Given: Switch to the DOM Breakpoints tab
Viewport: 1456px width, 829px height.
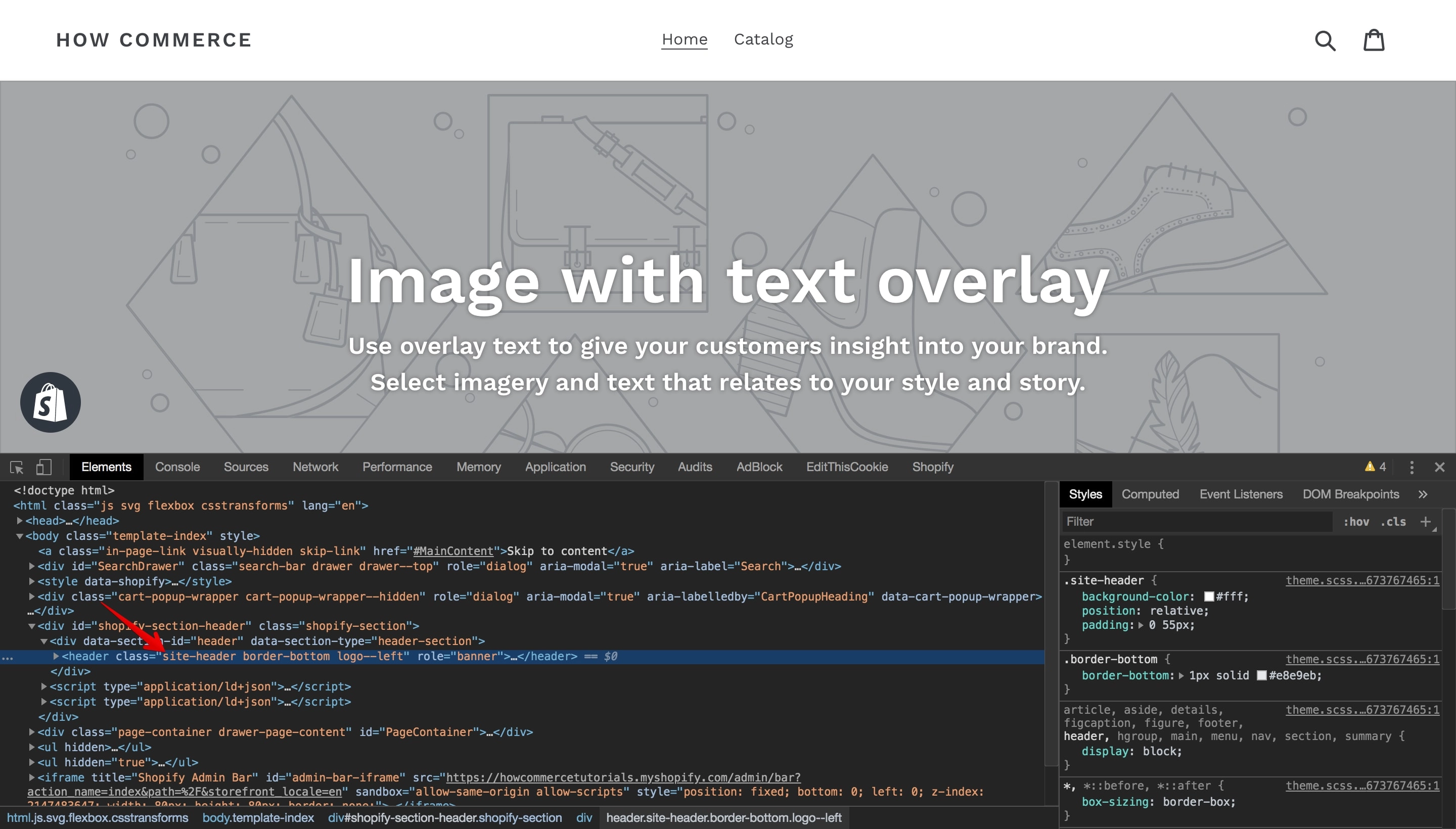Looking at the screenshot, I should (1351, 494).
